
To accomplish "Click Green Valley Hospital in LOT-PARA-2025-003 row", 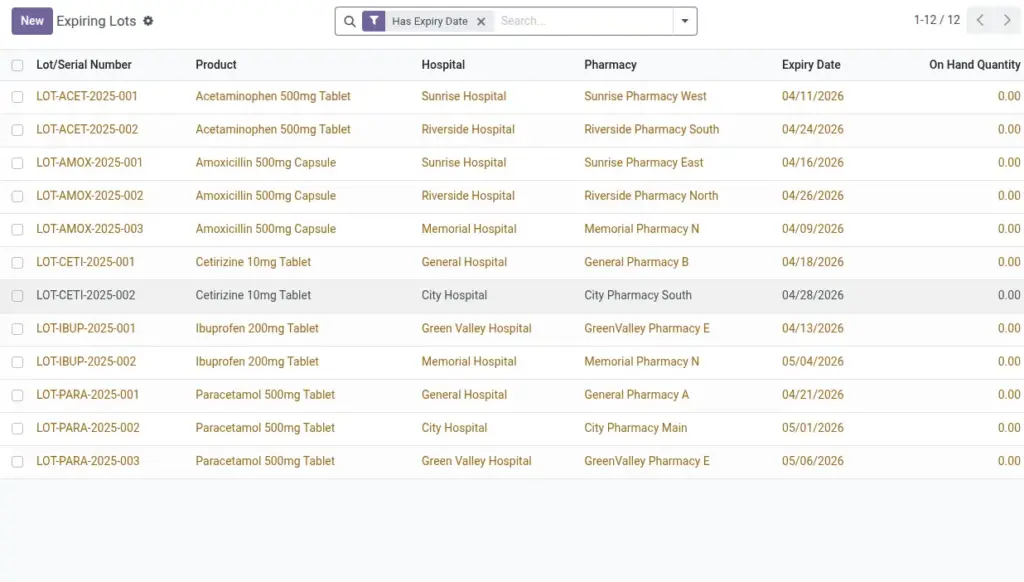I will click(476, 461).
